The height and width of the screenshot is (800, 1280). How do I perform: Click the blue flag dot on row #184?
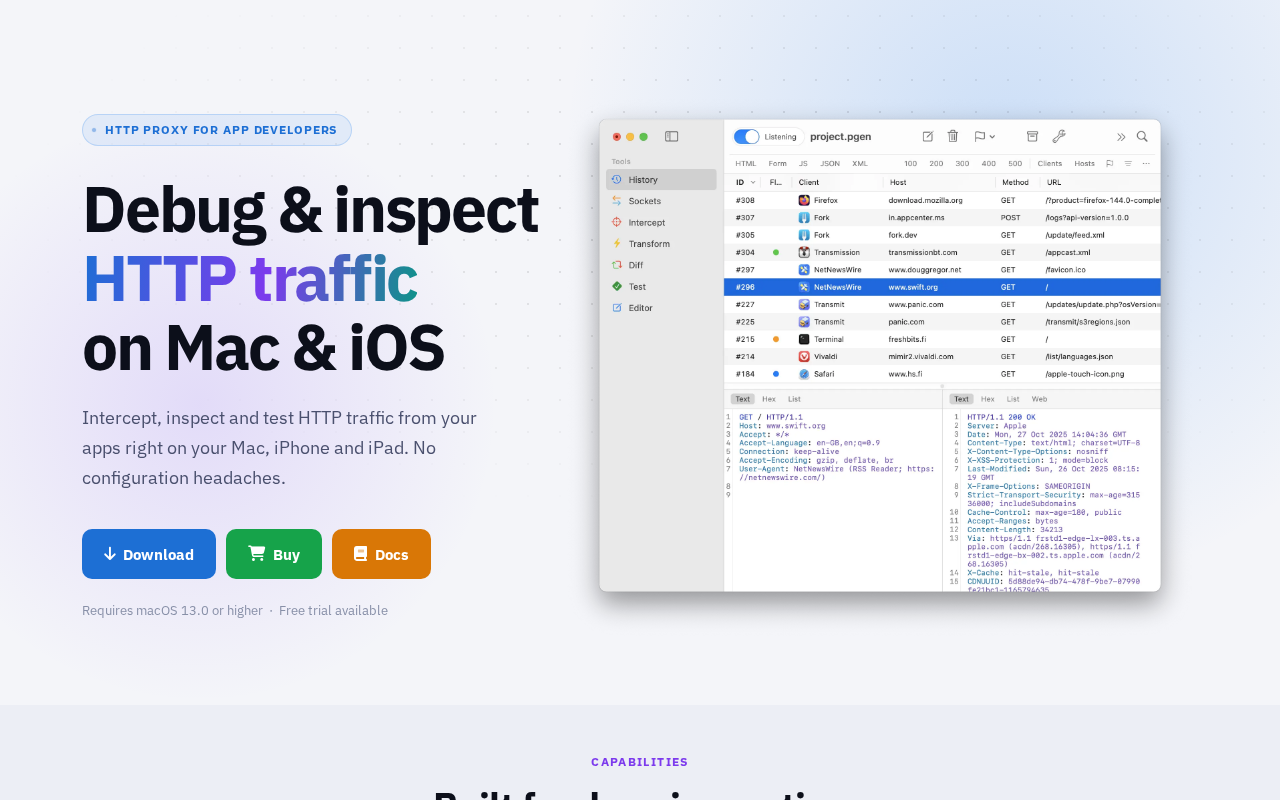coord(776,374)
